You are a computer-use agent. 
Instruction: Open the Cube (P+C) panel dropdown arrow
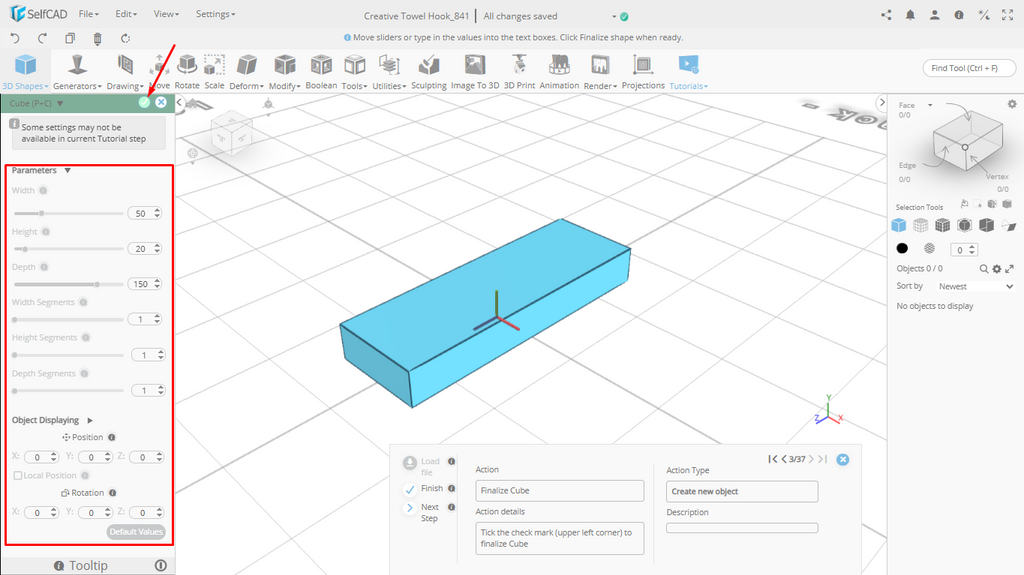[x=60, y=103]
